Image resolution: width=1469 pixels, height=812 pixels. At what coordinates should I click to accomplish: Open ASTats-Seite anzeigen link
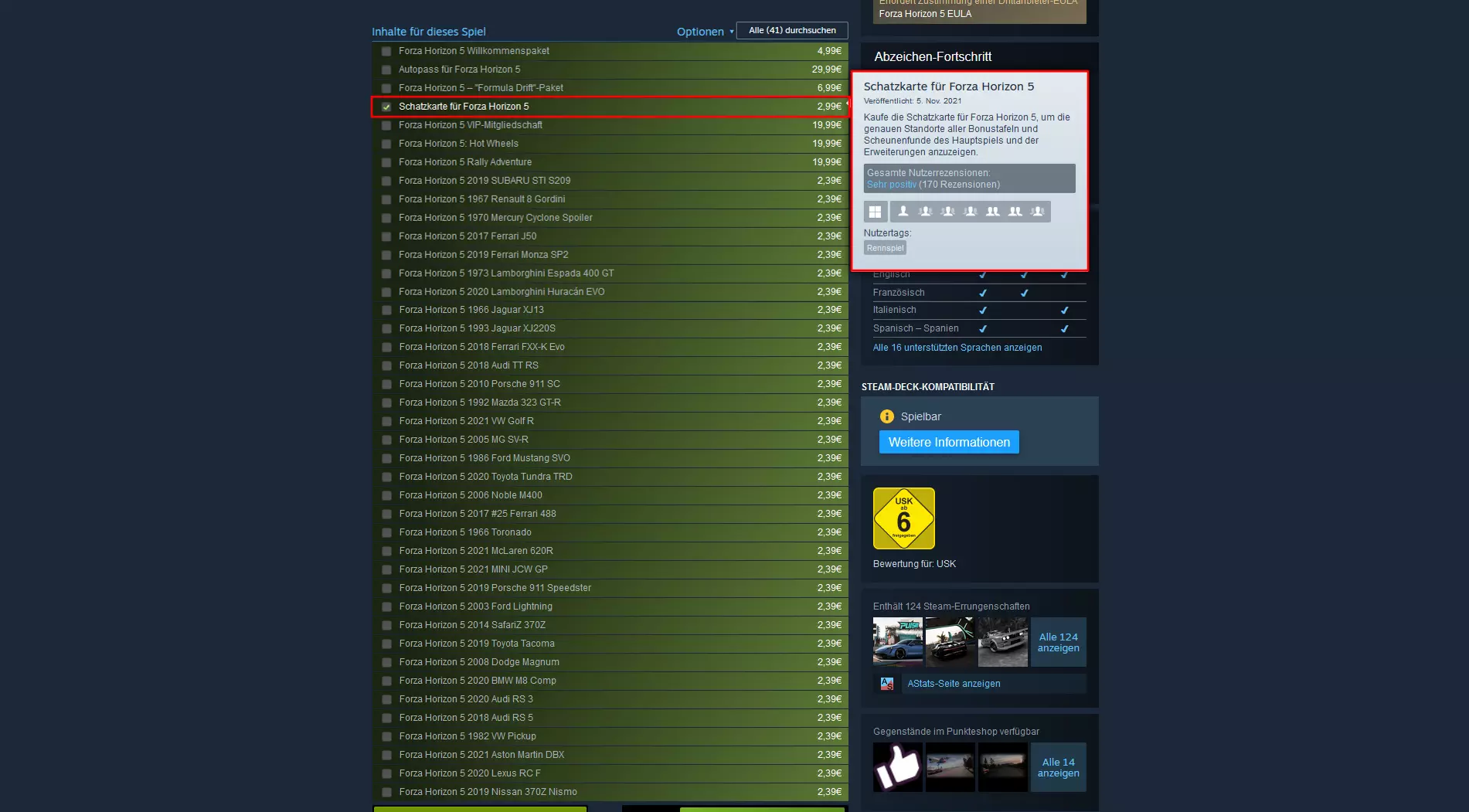[954, 684]
